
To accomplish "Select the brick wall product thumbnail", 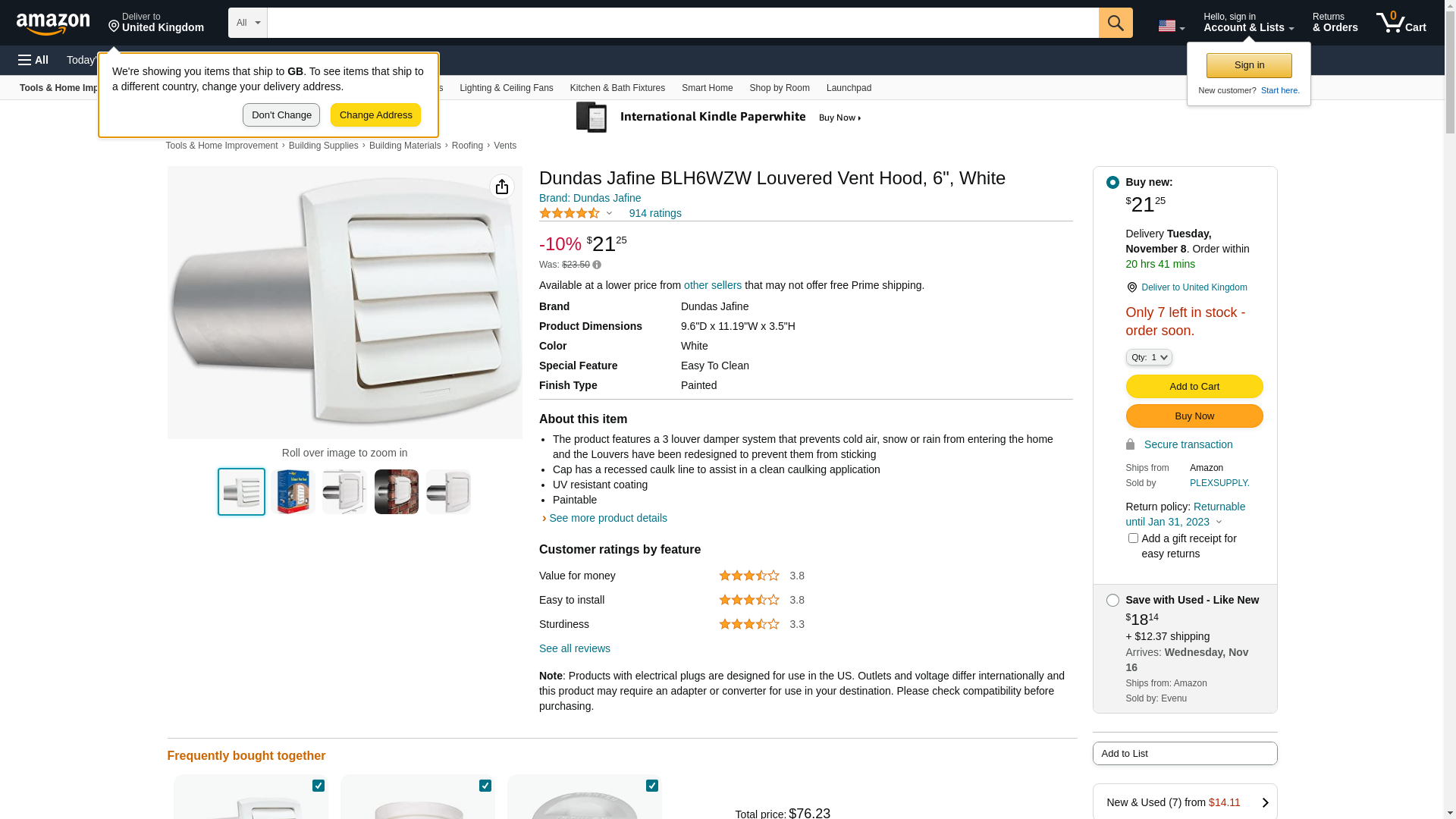I will coord(397,492).
